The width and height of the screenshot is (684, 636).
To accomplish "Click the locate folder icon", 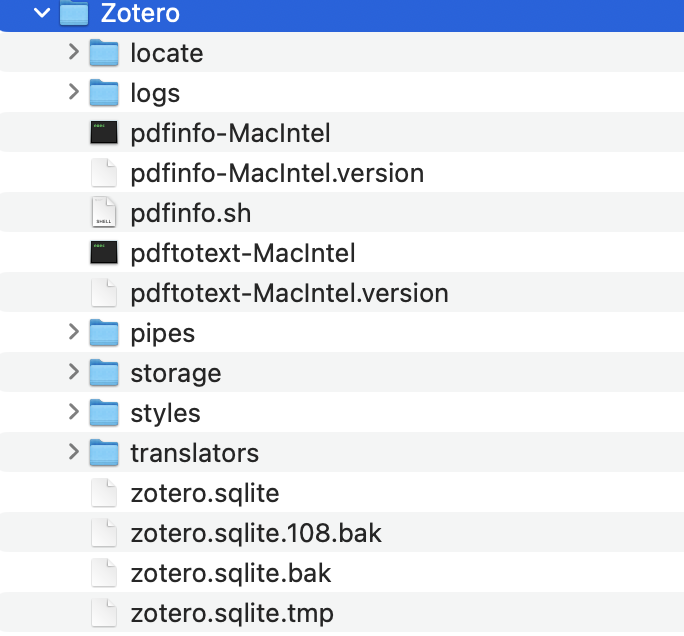I will pos(104,53).
